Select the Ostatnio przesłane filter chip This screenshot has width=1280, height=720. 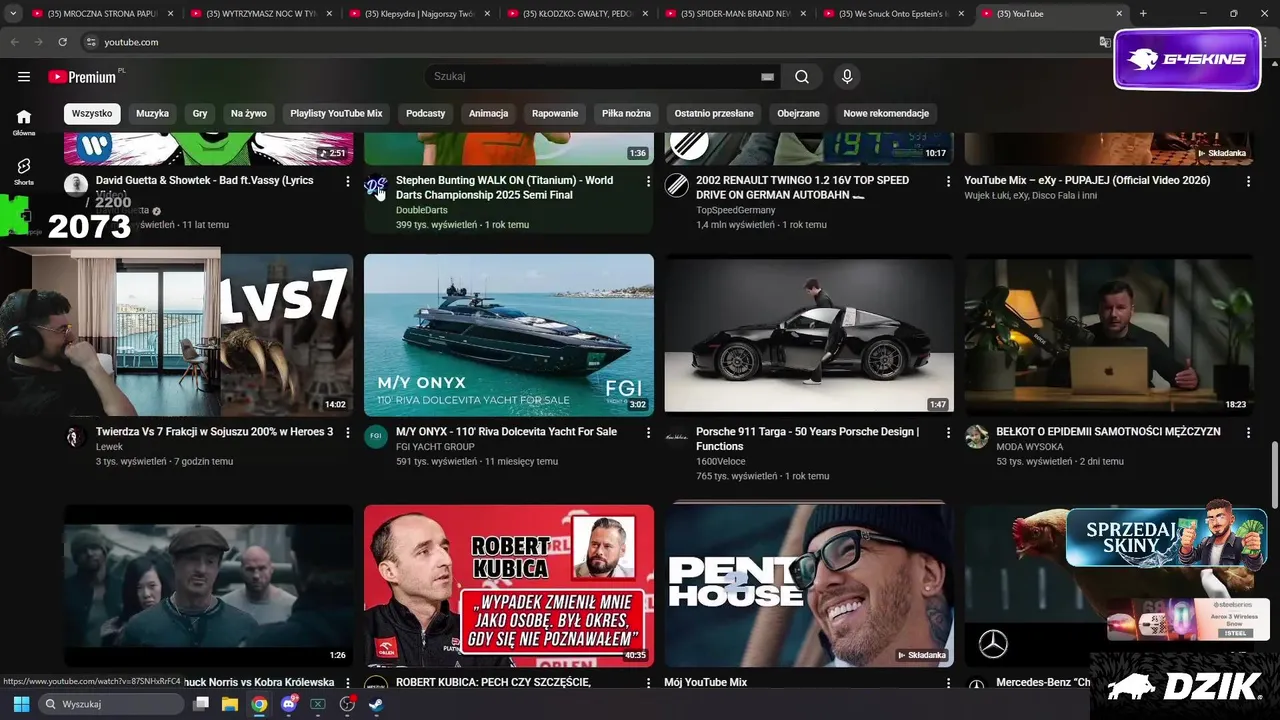pos(714,113)
